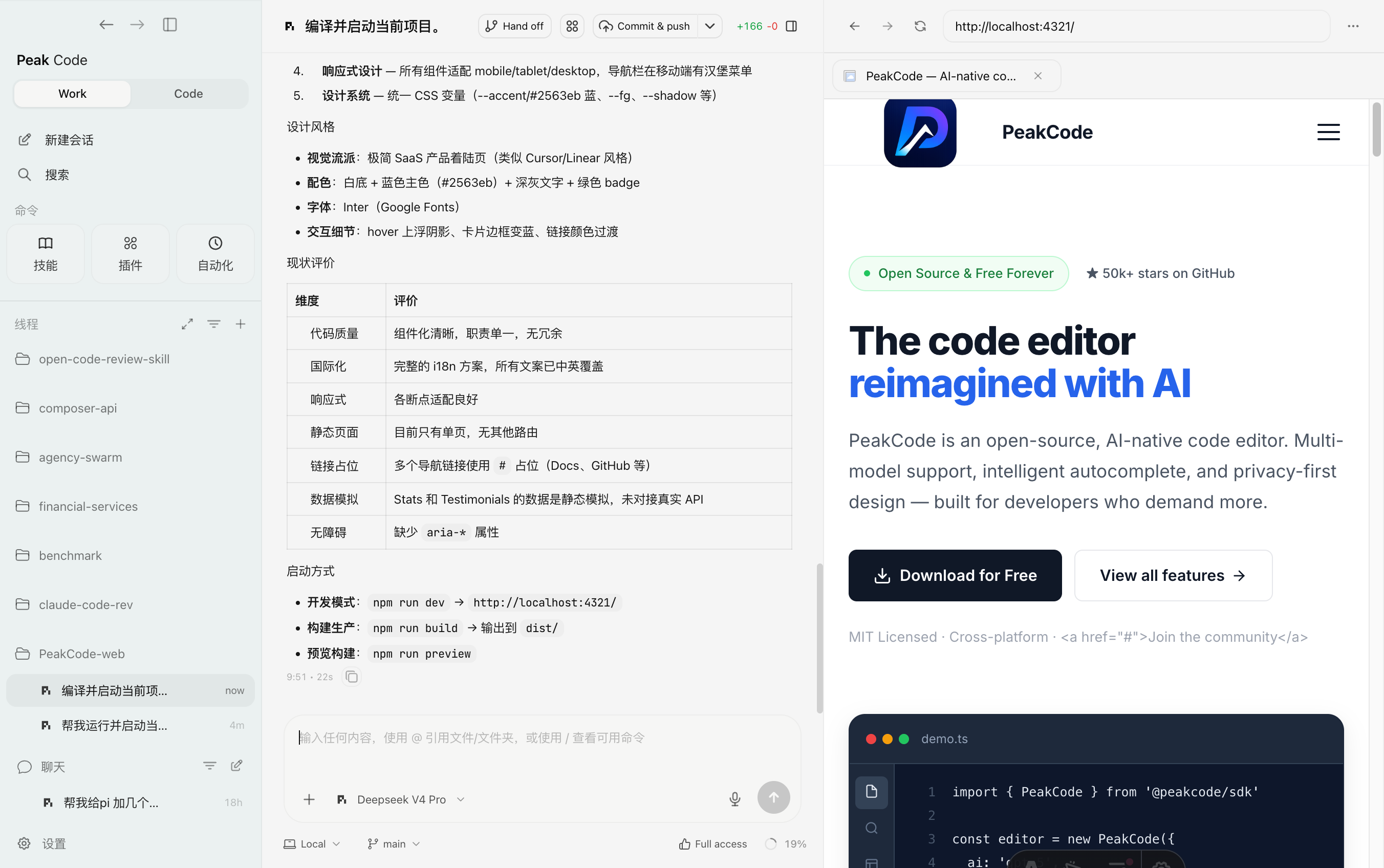This screenshot has height=868, width=1384.
Task: Send message with up-arrow button
Action: pos(773,797)
